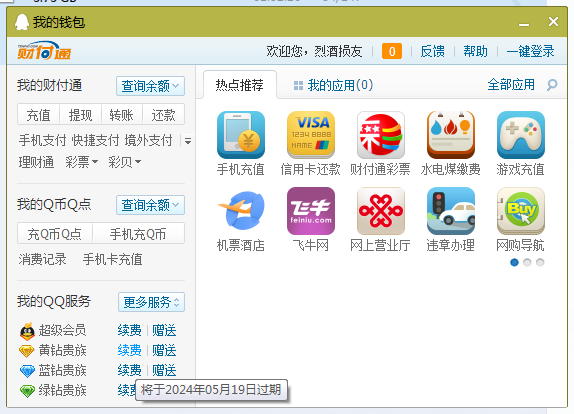Open the 帮助 link

point(476,51)
